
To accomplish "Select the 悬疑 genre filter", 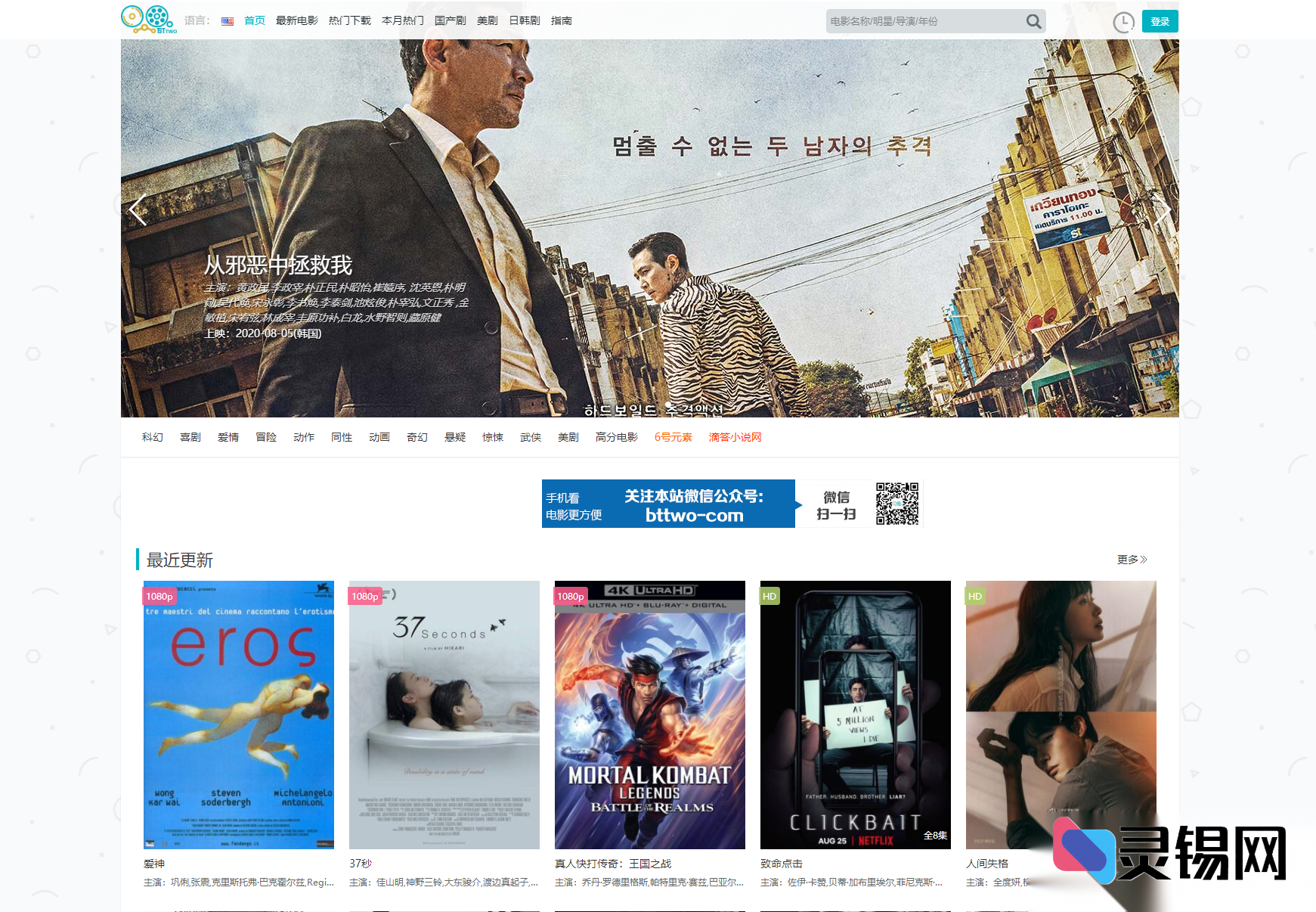I will pos(454,437).
